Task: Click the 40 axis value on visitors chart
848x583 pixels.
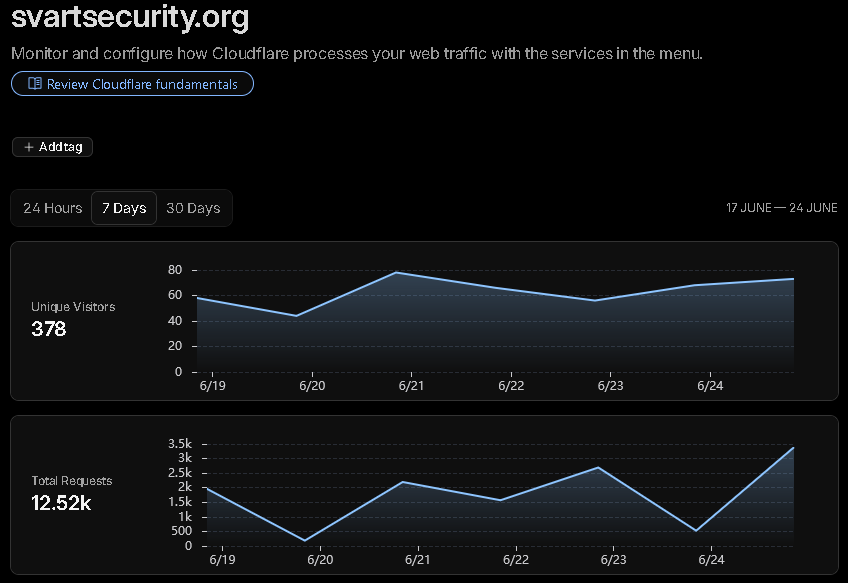Action: 175,321
